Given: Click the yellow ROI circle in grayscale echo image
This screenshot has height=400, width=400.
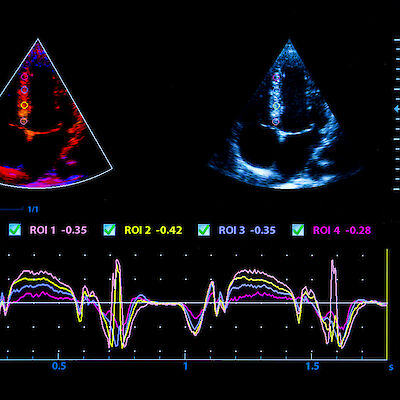Looking at the screenshot, I should click(276, 106).
